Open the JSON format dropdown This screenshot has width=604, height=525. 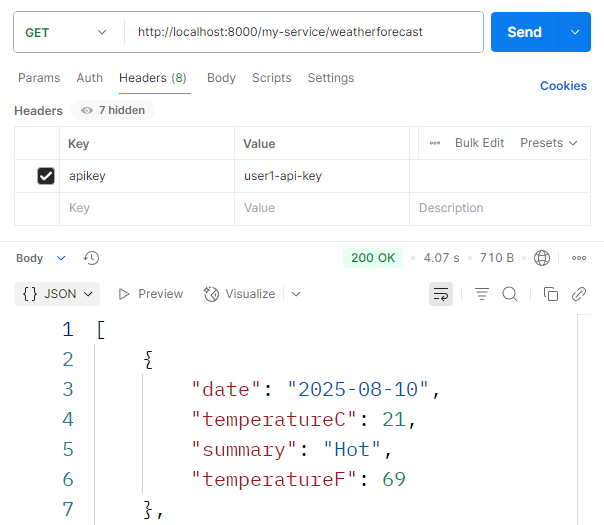59,294
